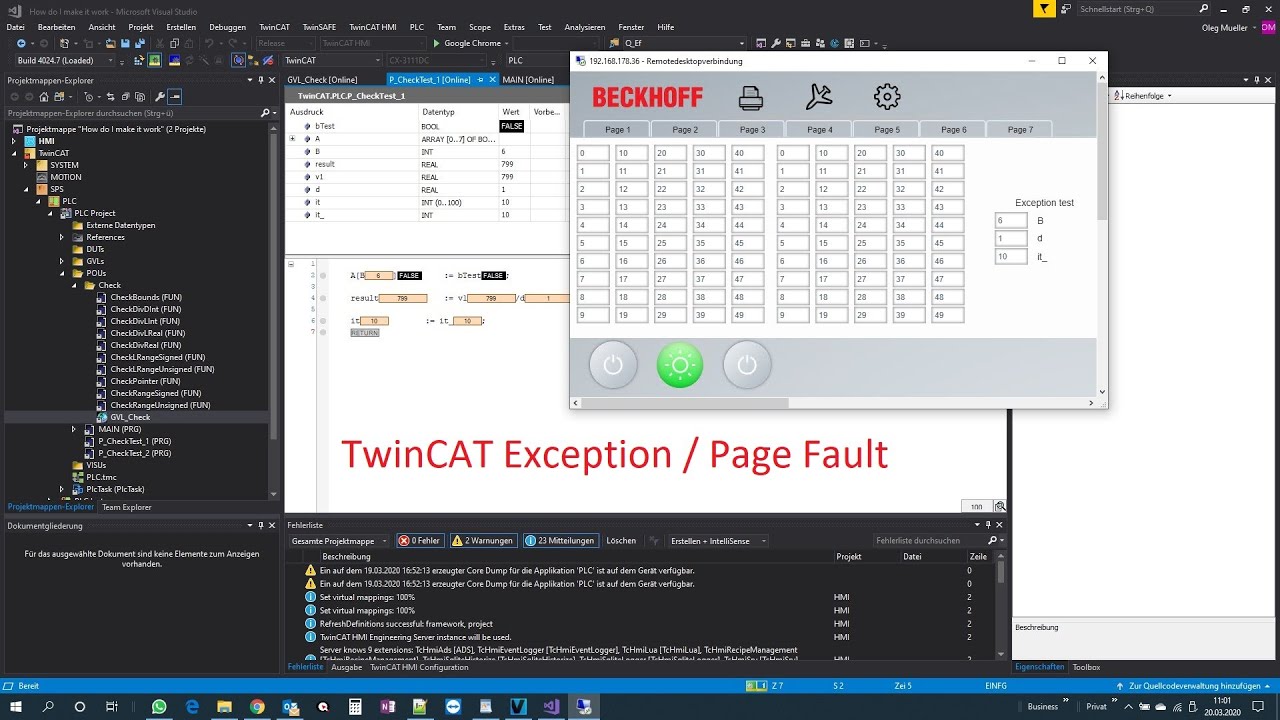The width and height of the screenshot is (1280, 720).
Task: Open Google Chrome from the taskbar
Action: point(257,706)
